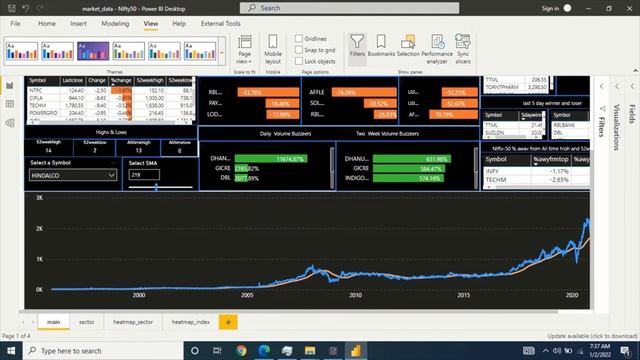Screen dimensions: 640x360
Task: Switch to the heatmap_sector page tab
Action: pos(133,322)
